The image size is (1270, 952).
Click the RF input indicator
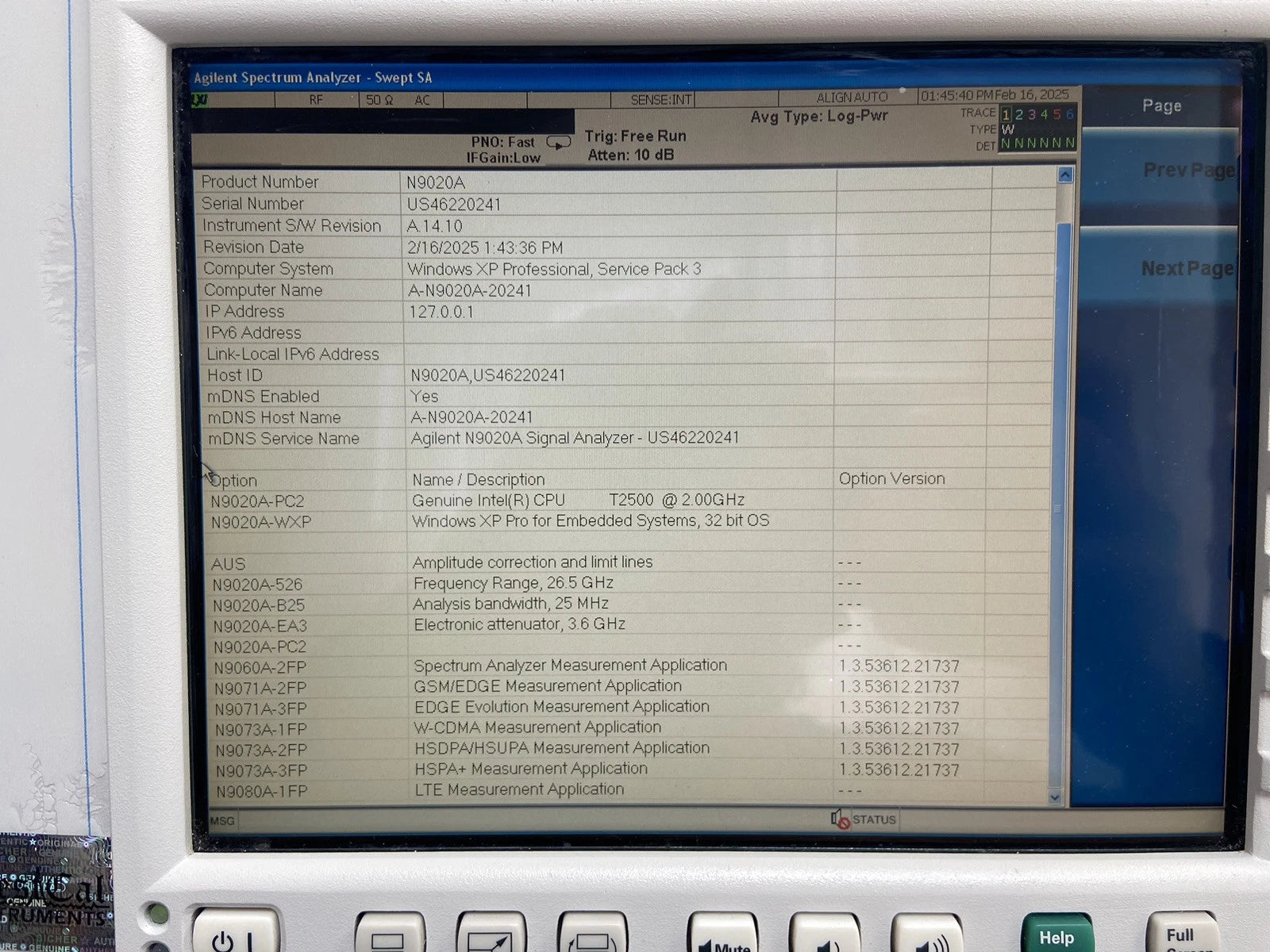tap(316, 100)
